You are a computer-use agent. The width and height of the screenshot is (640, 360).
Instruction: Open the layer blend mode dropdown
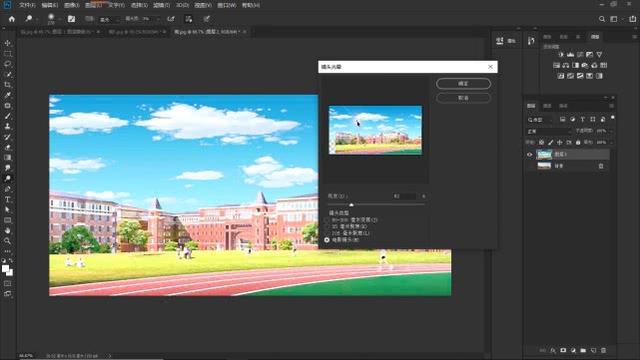[x=549, y=131]
